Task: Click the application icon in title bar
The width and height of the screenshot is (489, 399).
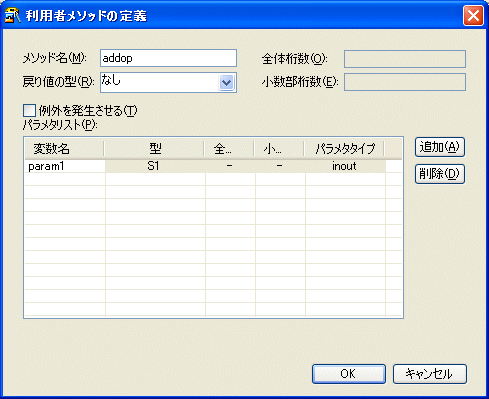Action: coord(13,16)
